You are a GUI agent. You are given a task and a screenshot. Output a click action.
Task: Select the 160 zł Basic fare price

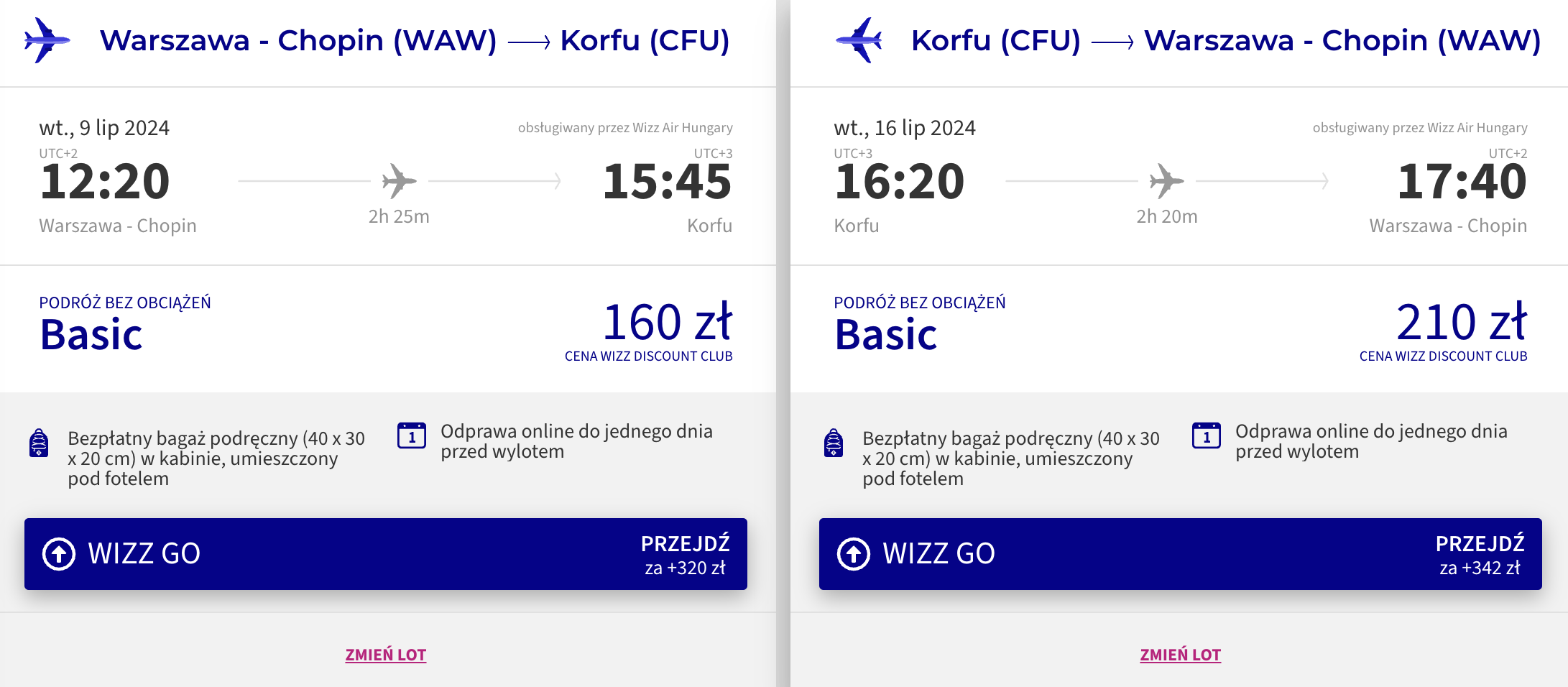click(x=668, y=321)
